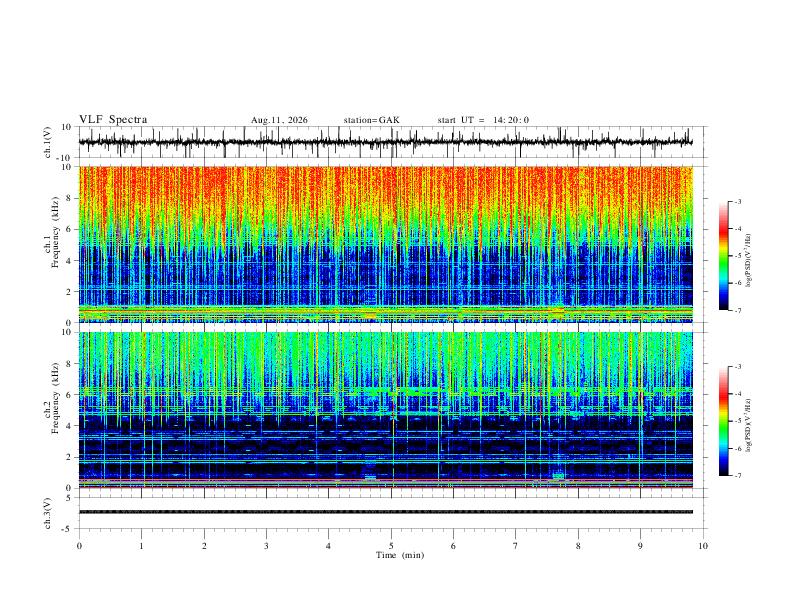This screenshot has width=792, height=612.
Task: Click the green 6 kHz band in ch.2 spectrogram
Action: tap(386, 391)
